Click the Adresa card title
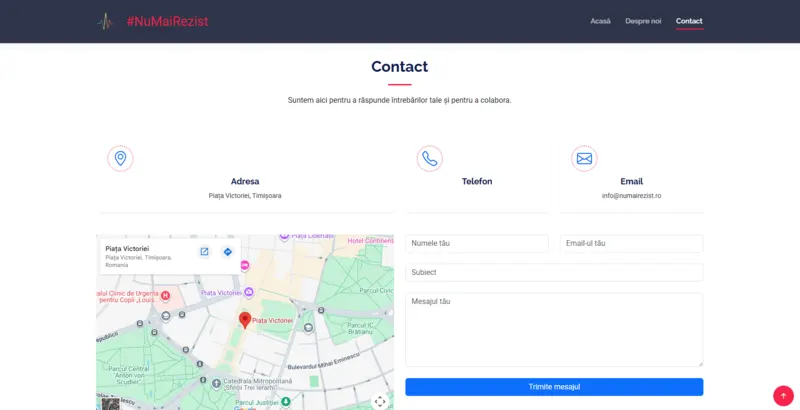 [x=245, y=182]
